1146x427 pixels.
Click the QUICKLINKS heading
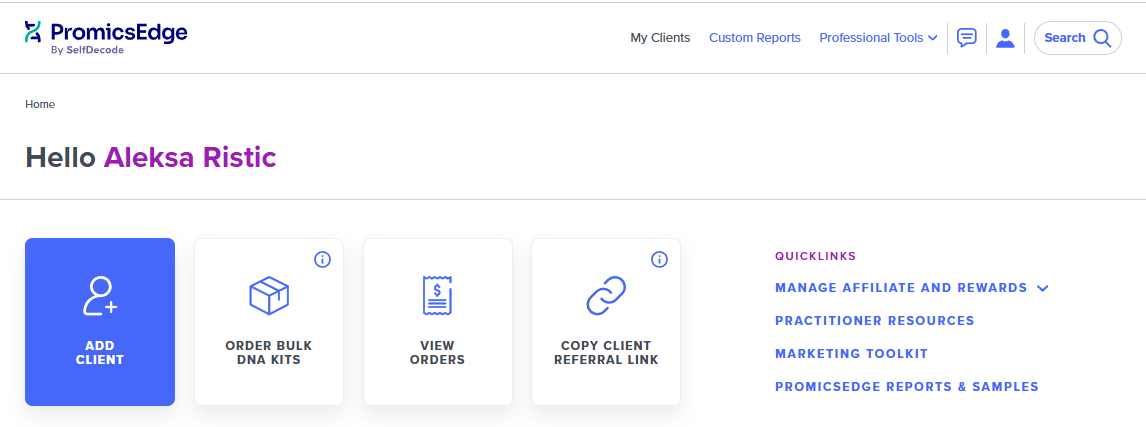coord(816,257)
